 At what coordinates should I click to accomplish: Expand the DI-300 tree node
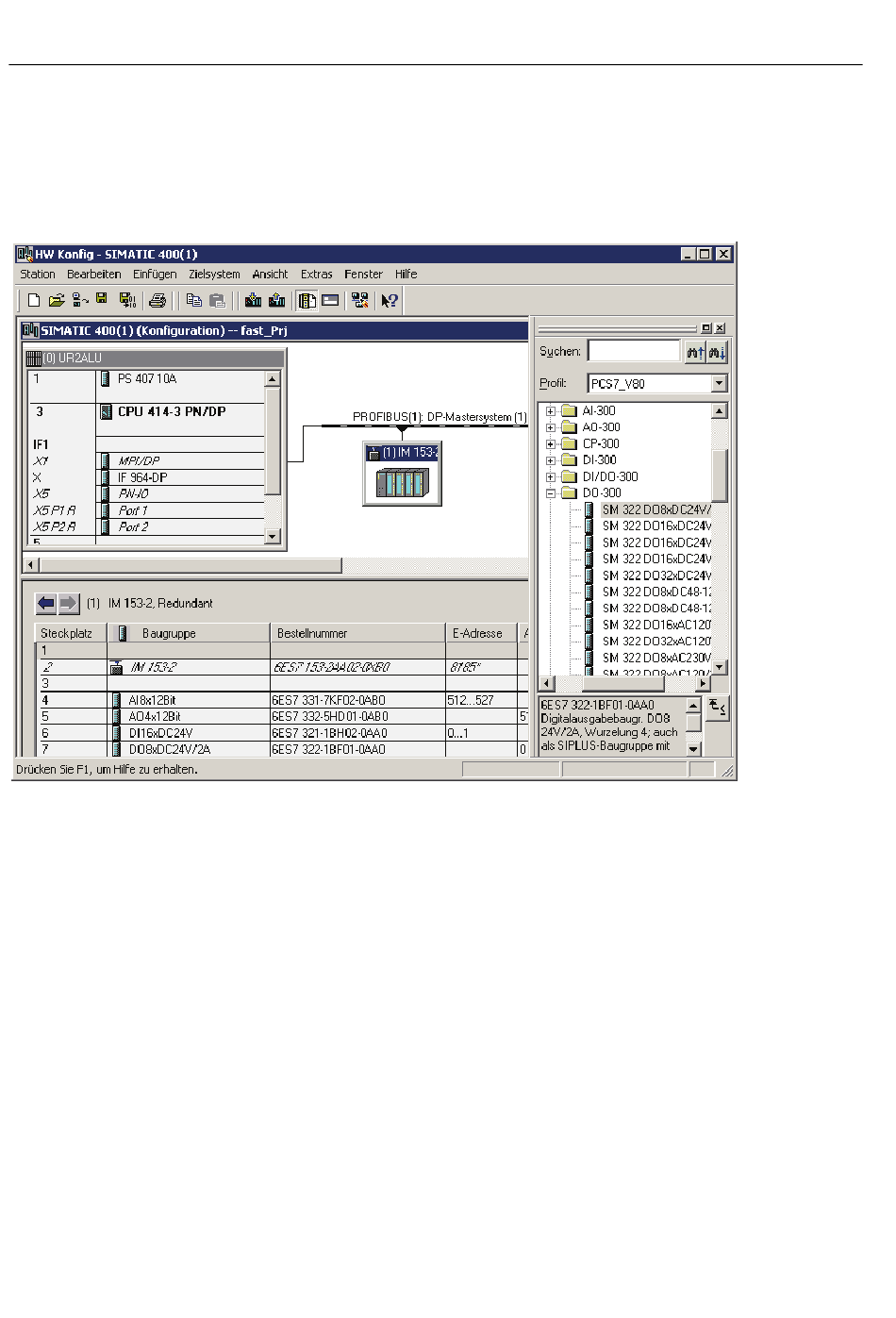click(551, 460)
